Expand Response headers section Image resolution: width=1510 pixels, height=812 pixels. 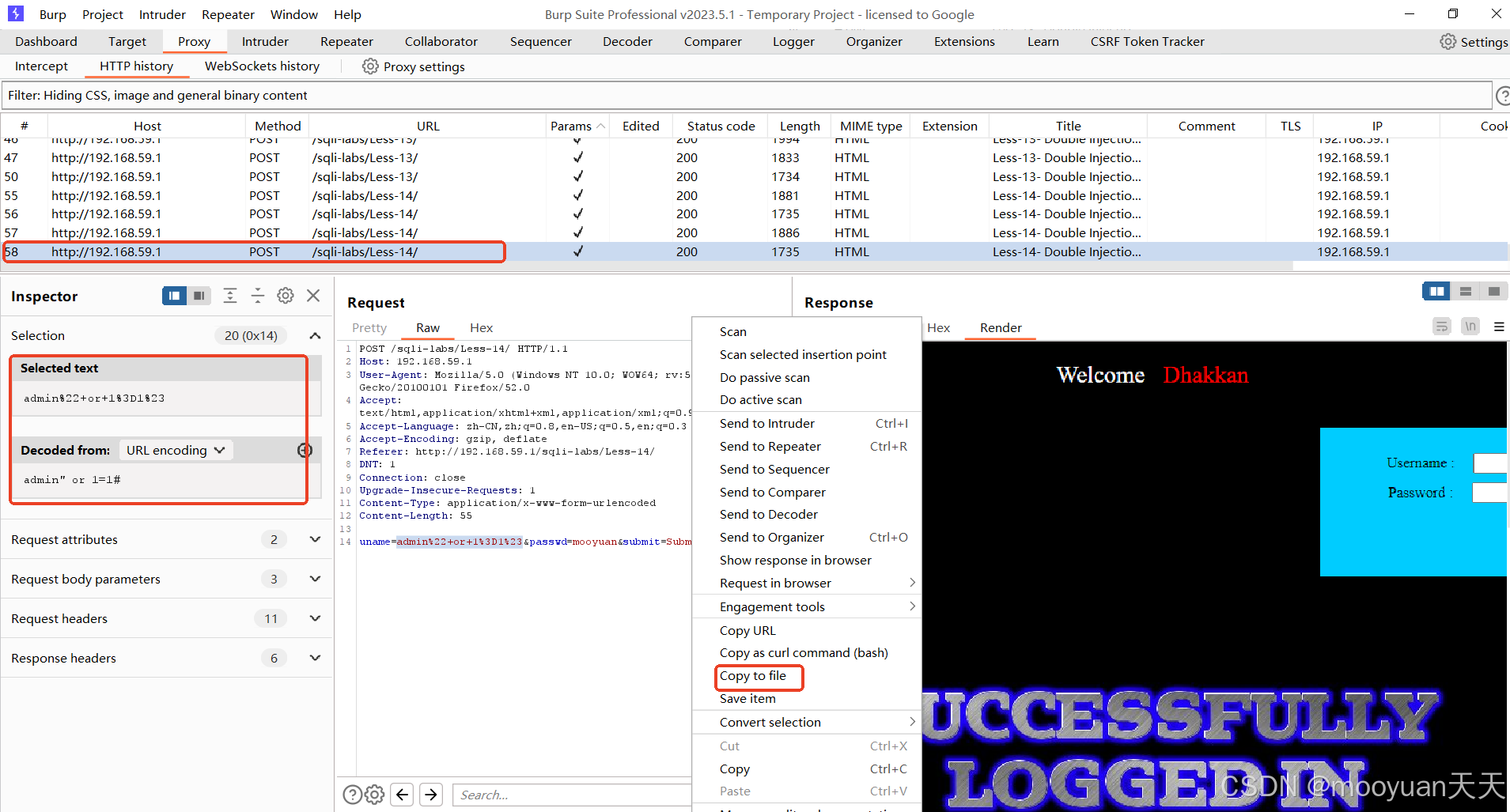tap(315, 658)
